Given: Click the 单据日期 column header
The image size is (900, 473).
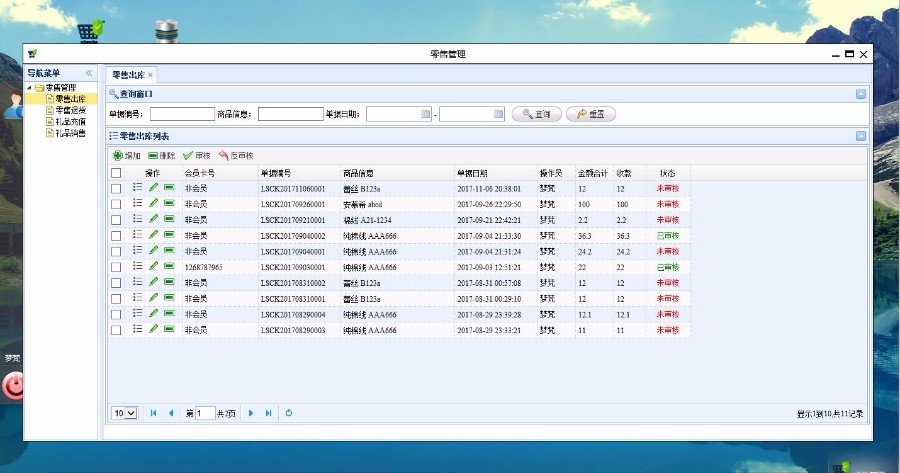Looking at the screenshot, I should click(472, 173).
